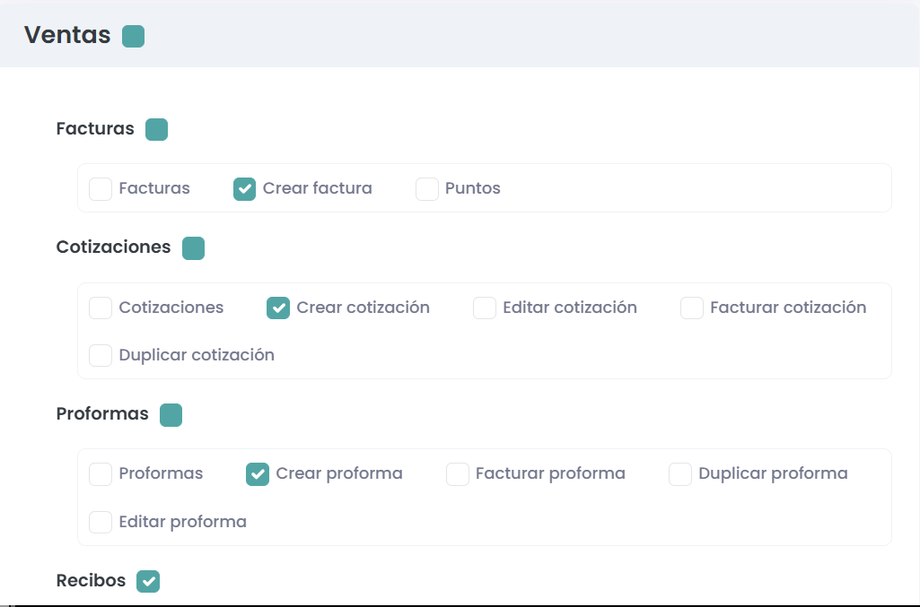Enable the Facturar proforma checkbox
Viewport: 920px width, 607px height.
click(x=457, y=474)
